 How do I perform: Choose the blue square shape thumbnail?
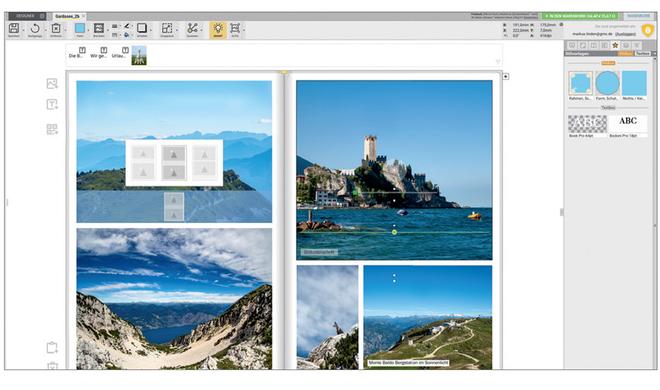(x=634, y=83)
